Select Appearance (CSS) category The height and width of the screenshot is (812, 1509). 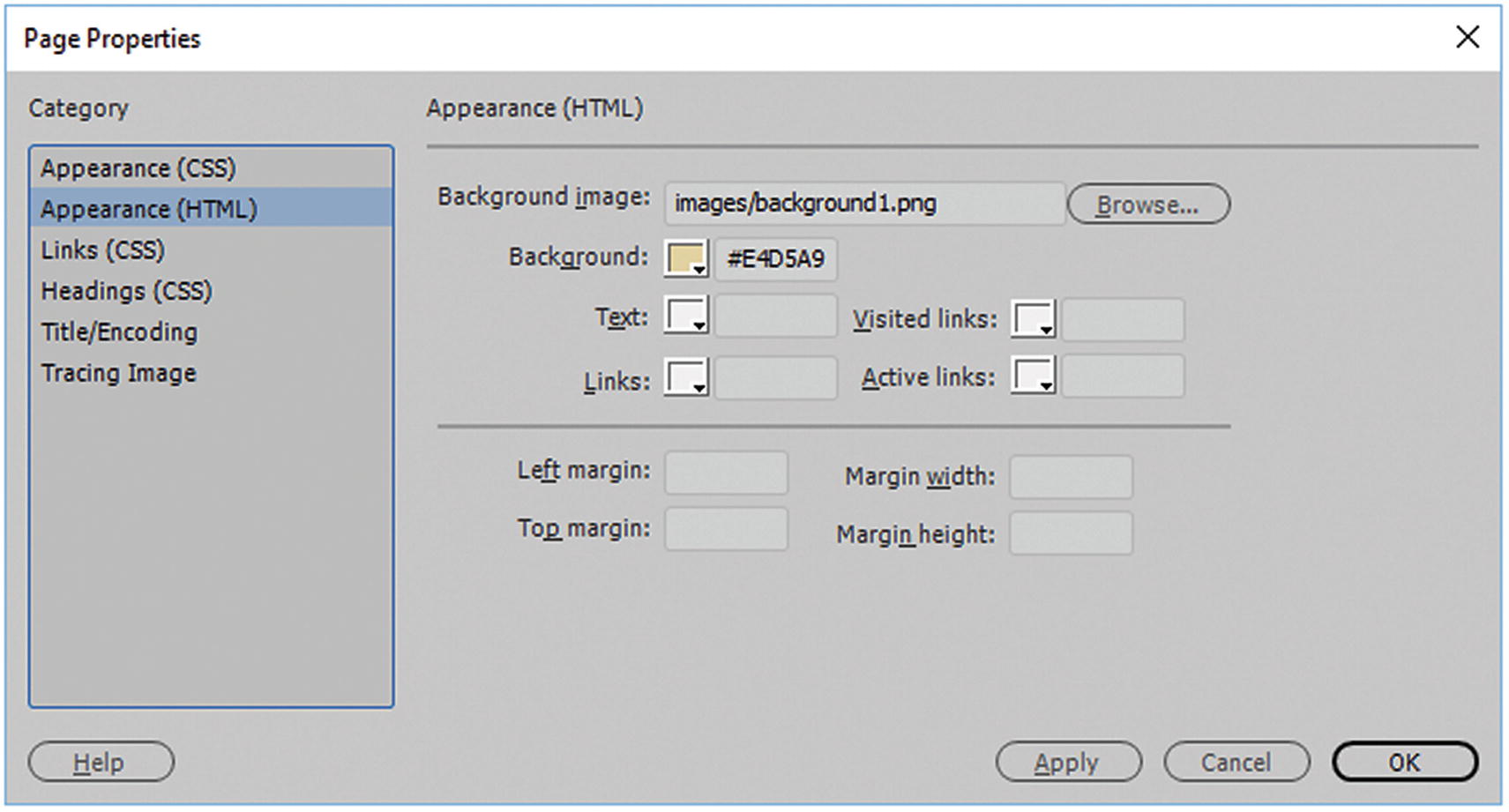(x=211, y=168)
